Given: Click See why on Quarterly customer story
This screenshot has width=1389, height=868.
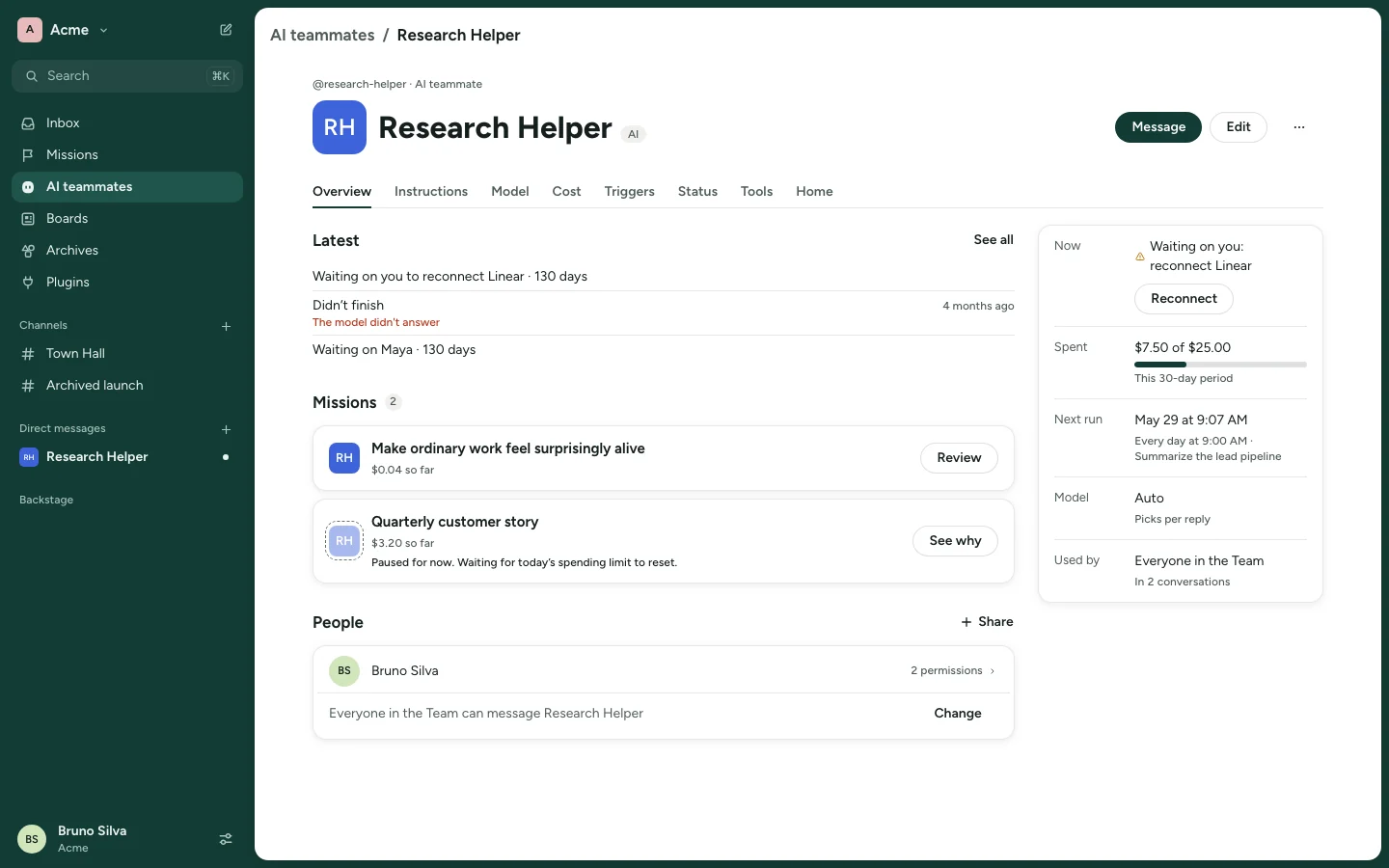Looking at the screenshot, I should [x=955, y=541].
